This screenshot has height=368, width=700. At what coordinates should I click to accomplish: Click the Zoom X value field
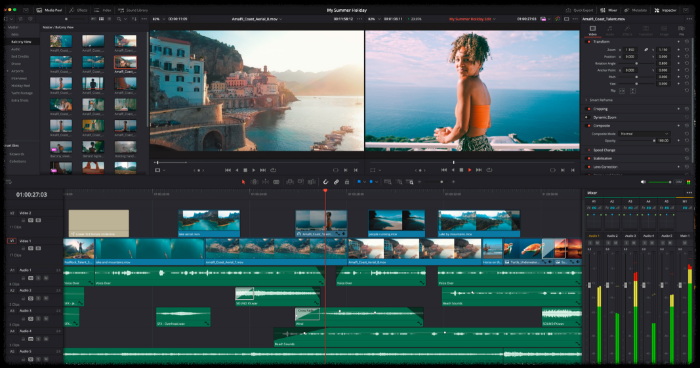(x=630, y=50)
